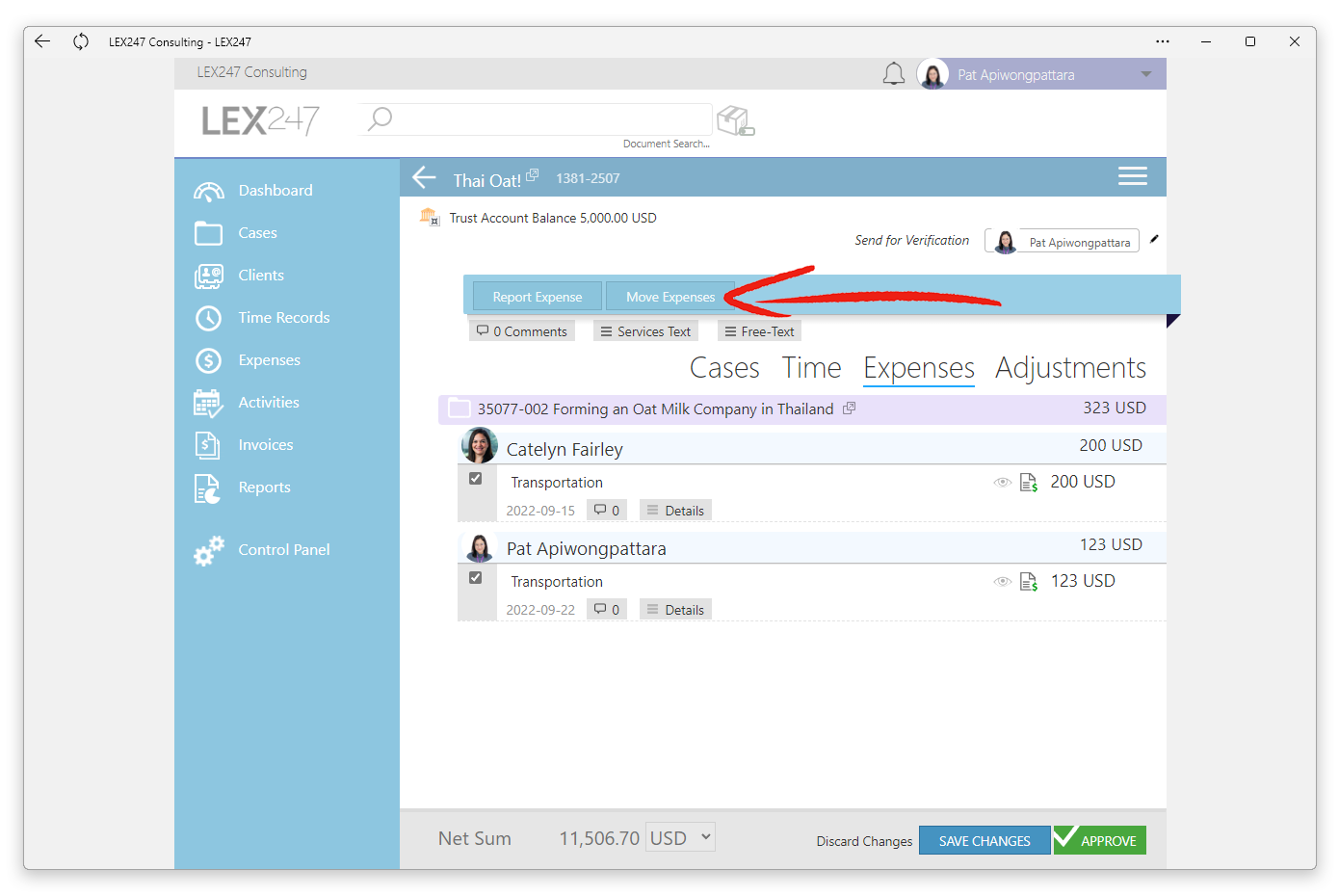Expand Details for the 2022-09-15 expense
The width and height of the screenshot is (1339, 896).
point(675,511)
